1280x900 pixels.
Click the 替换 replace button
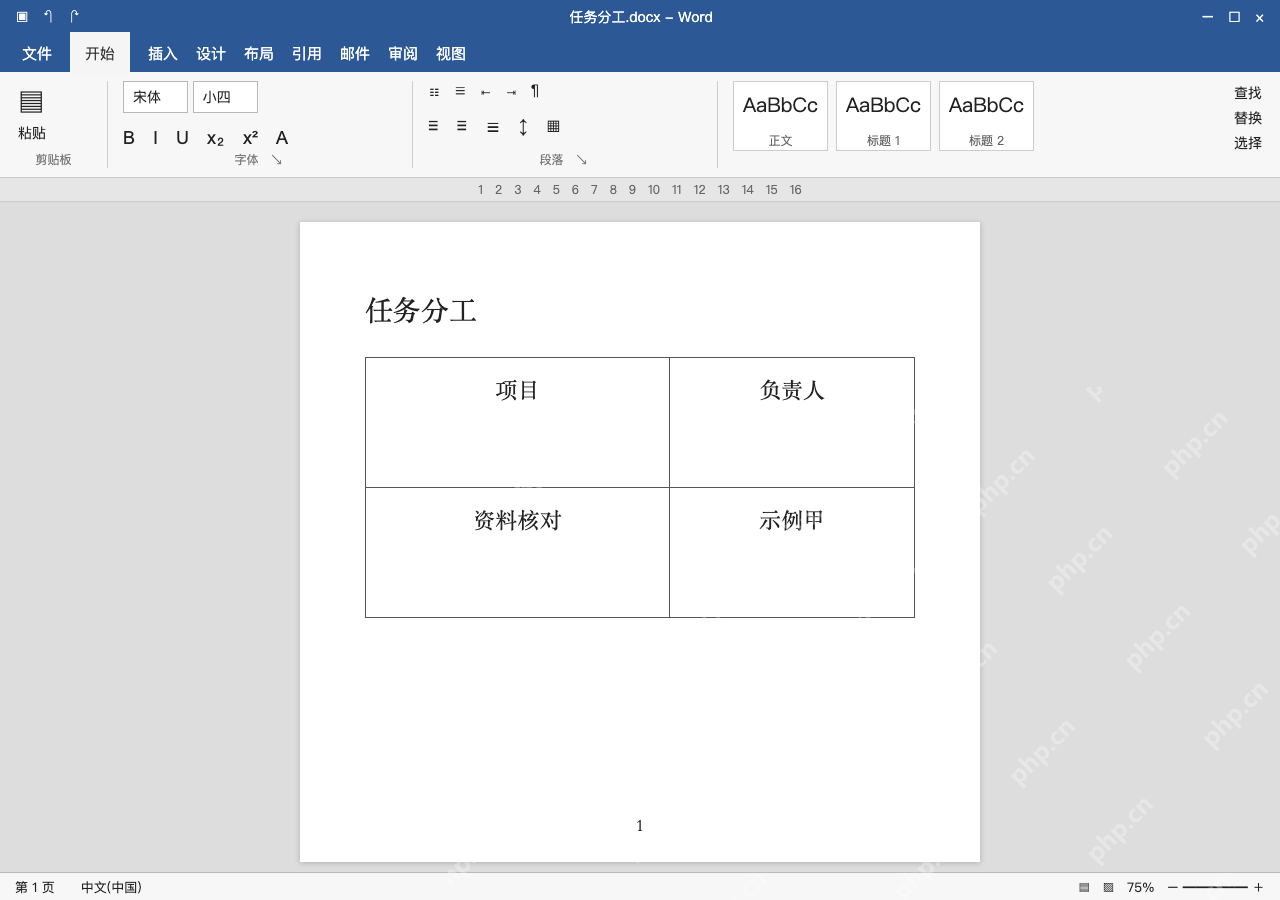click(1248, 118)
